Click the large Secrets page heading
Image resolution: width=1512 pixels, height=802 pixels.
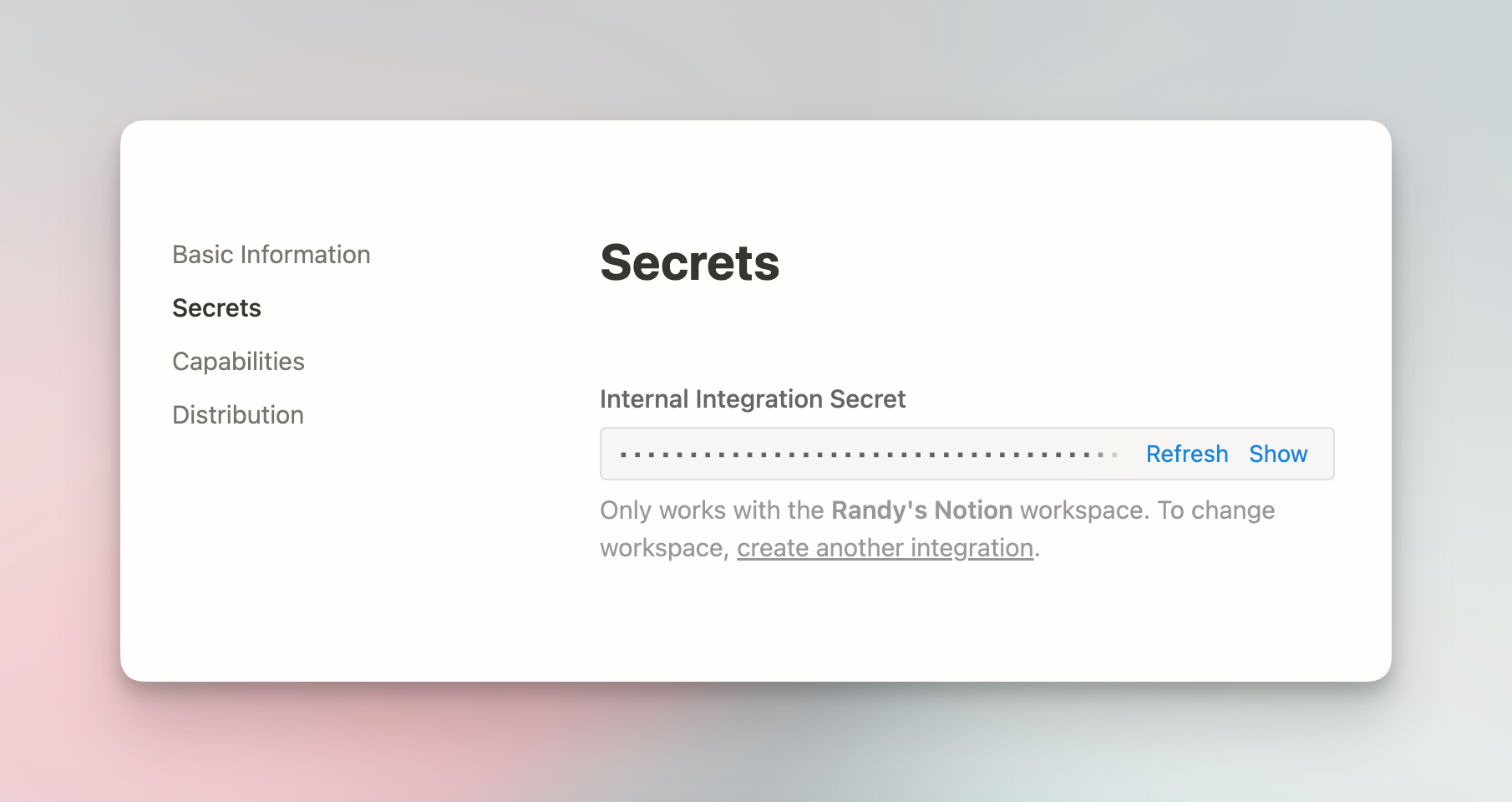(689, 263)
